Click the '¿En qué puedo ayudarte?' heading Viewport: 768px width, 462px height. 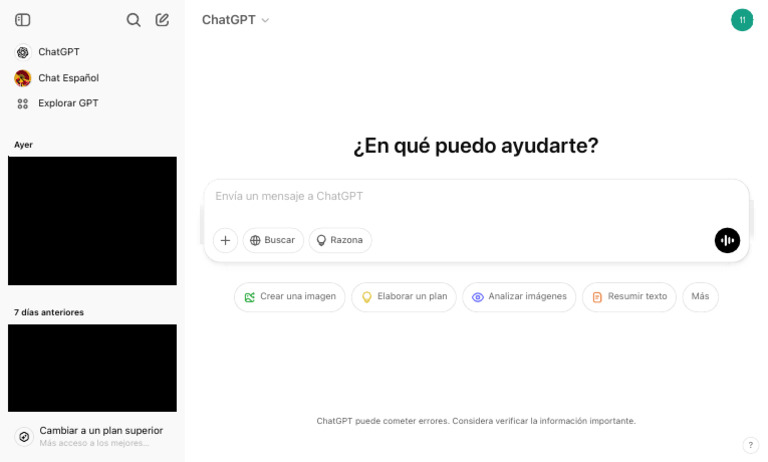coord(476,146)
